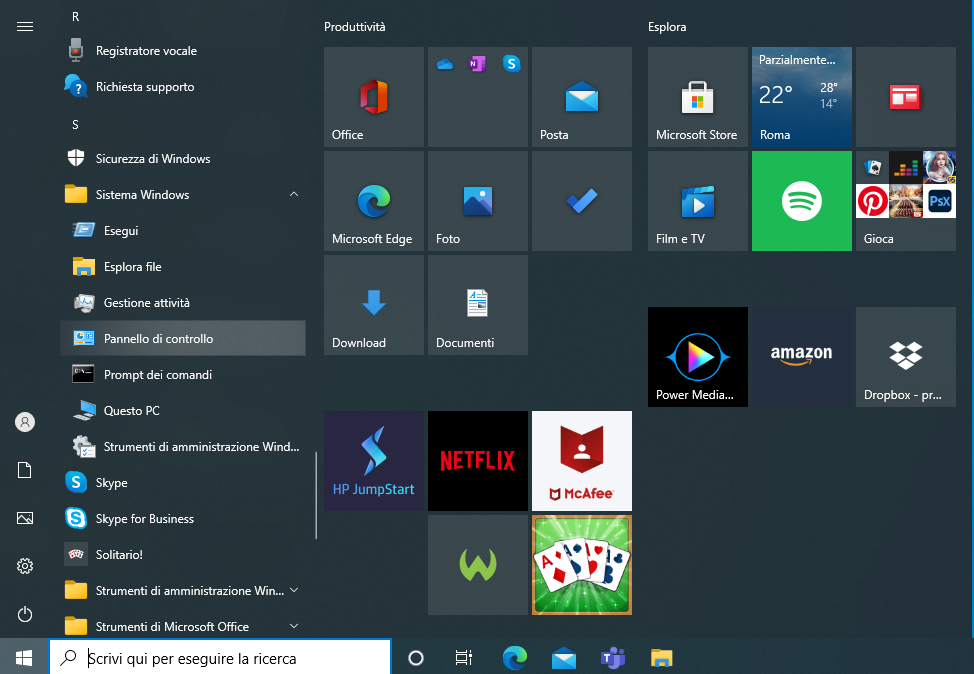Open the Foto tile
Image resolution: width=974 pixels, height=674 pixels.
[478, 201]
